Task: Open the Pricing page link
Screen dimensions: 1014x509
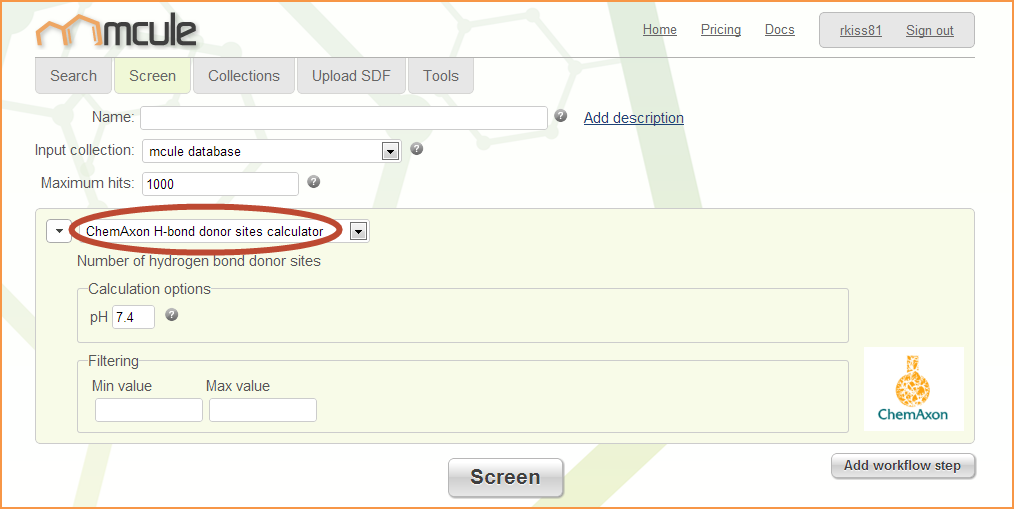Action: tap(720, 30)
